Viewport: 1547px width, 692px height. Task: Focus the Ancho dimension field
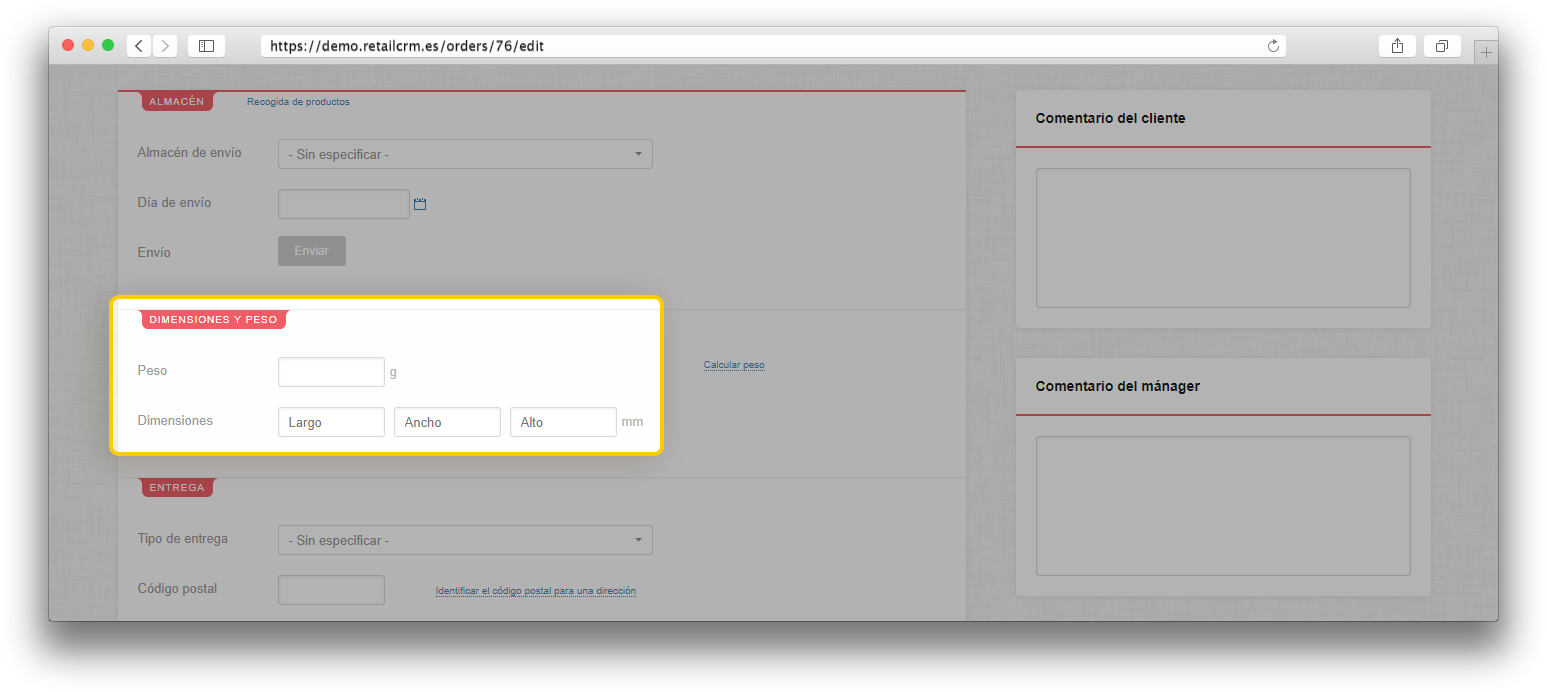[447, 422]
